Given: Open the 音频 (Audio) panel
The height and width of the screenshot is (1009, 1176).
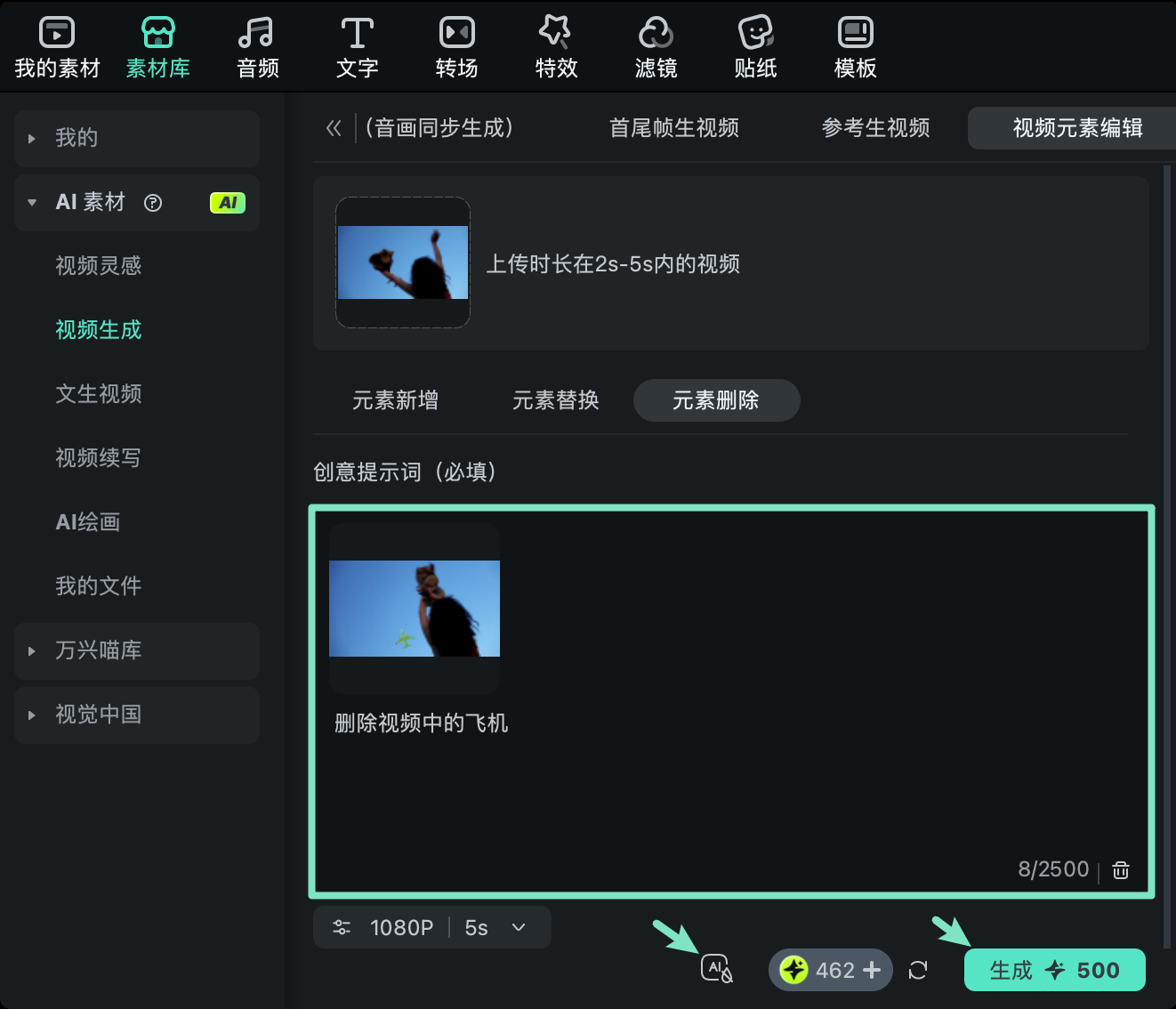Looking at the screenshot, I should pos(256,44).
